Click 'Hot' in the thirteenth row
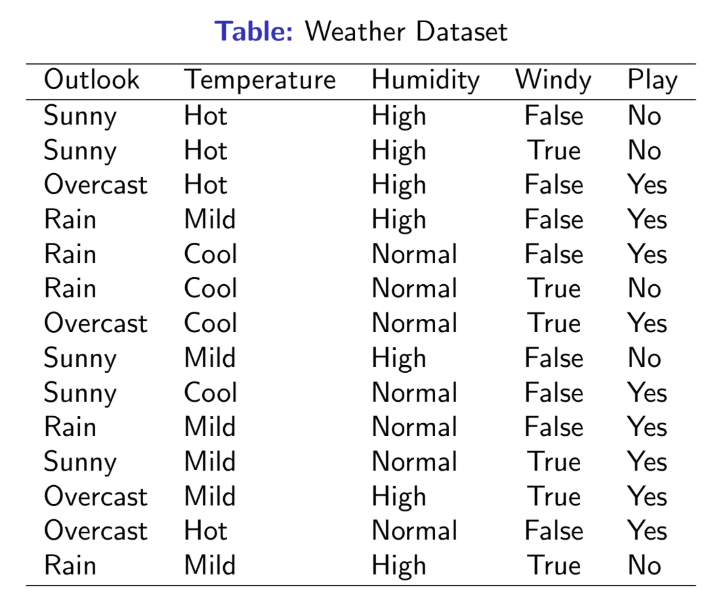This screenshot has height=607, width=725. (206, 531)
